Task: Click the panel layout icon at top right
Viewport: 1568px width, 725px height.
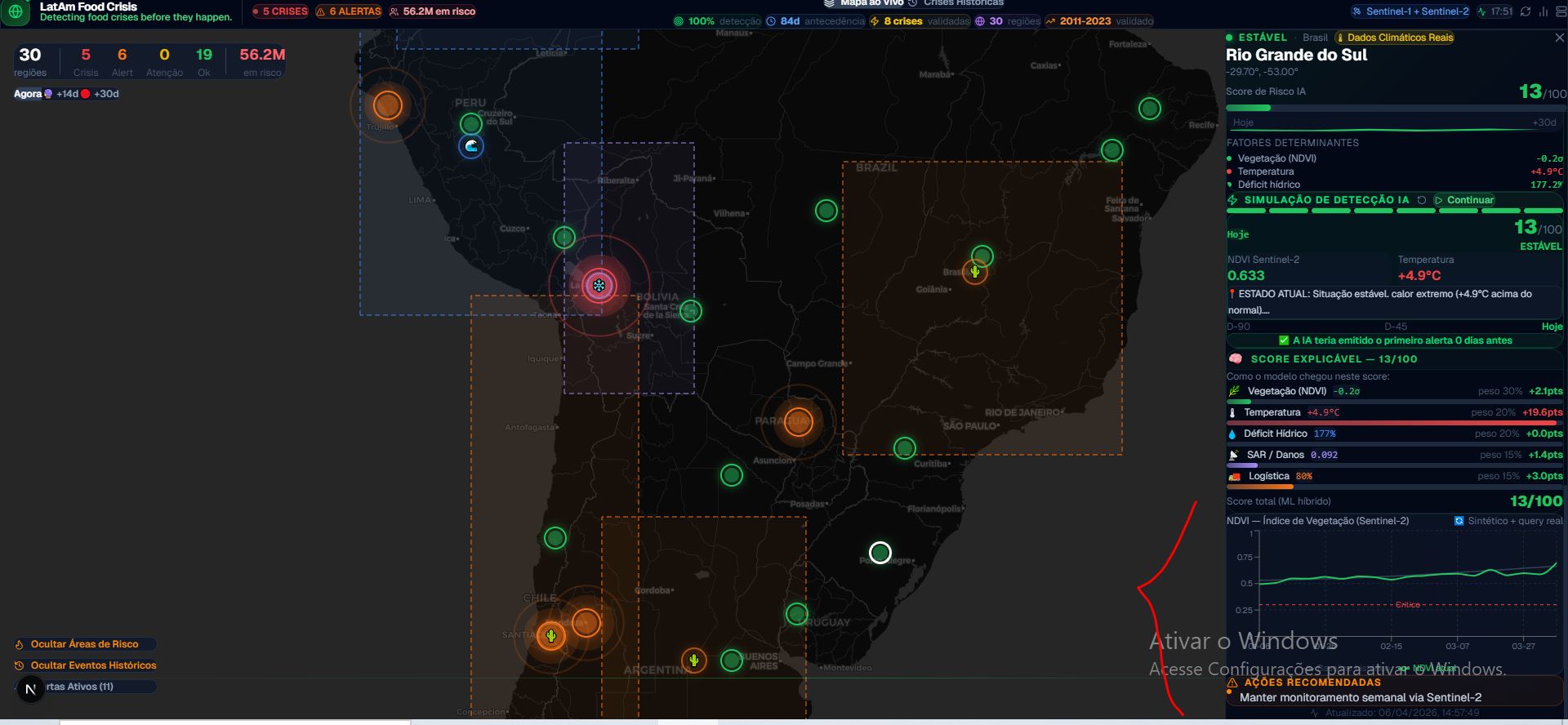Action: point(1561,11)
